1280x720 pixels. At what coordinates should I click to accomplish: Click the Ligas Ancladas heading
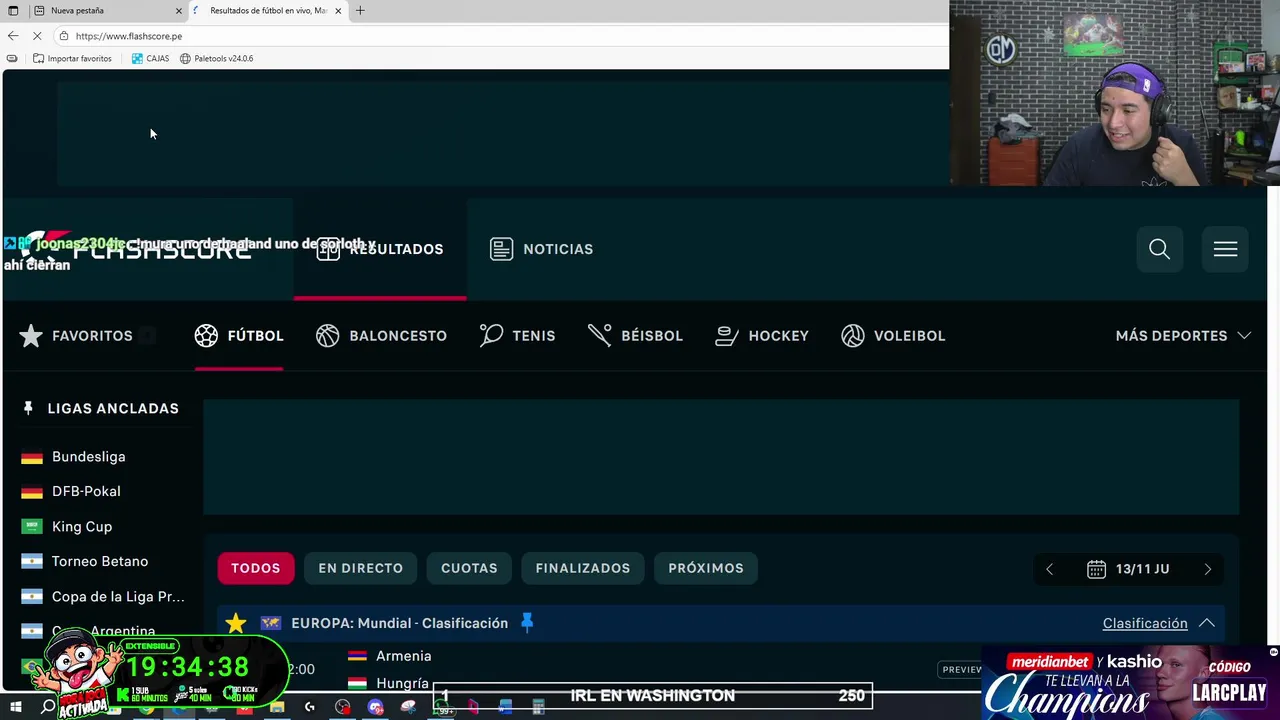coord(113,408)
